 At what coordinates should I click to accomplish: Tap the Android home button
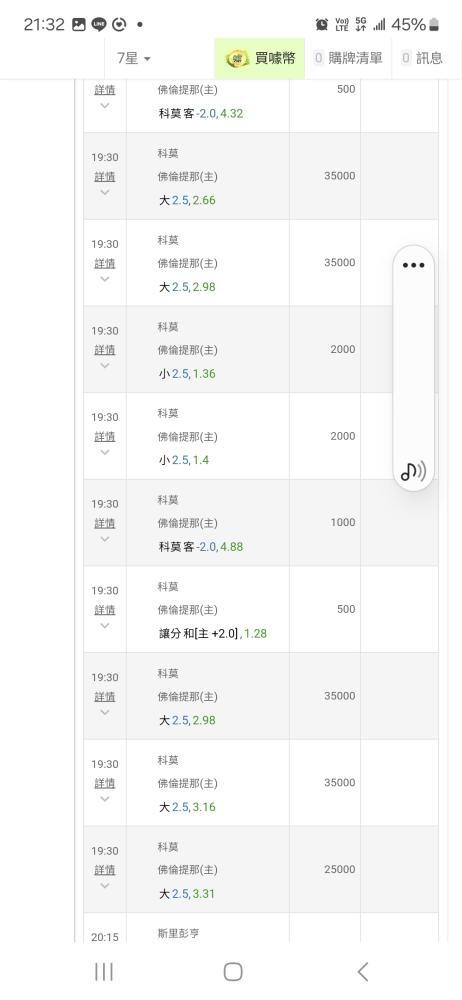click(x=233, y=971)
